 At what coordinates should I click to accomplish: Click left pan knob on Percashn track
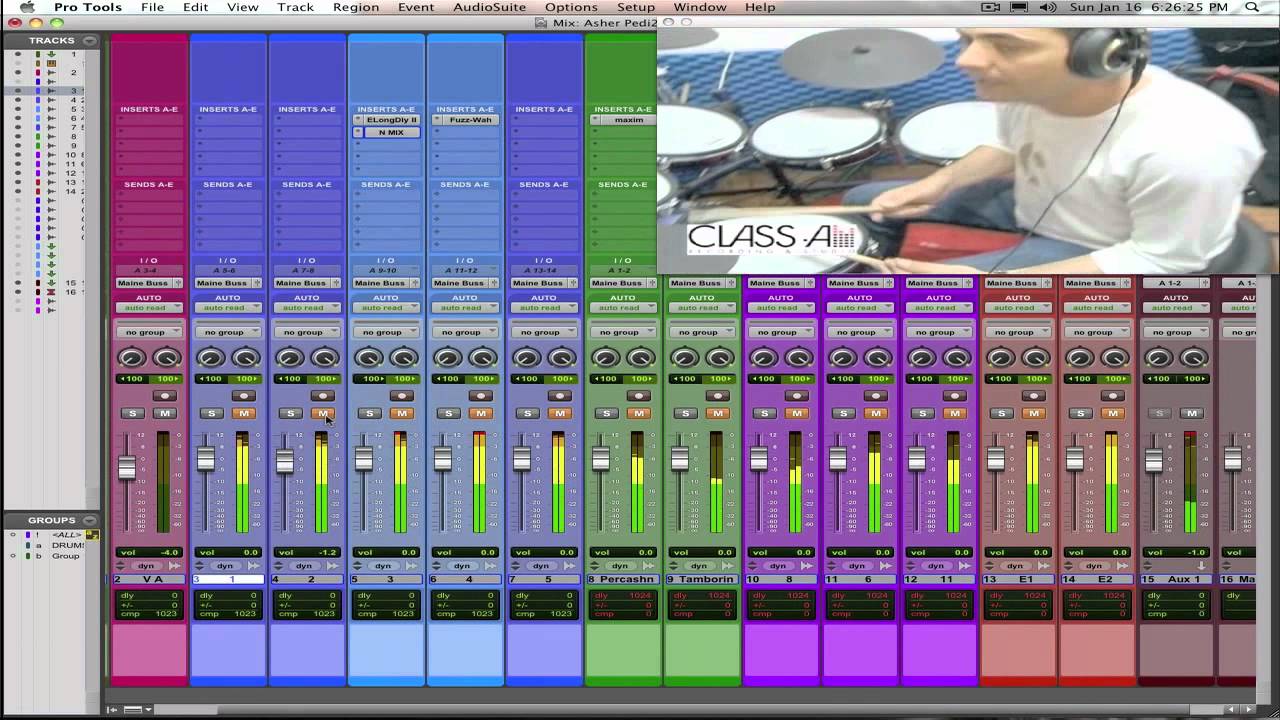point(606,358)
